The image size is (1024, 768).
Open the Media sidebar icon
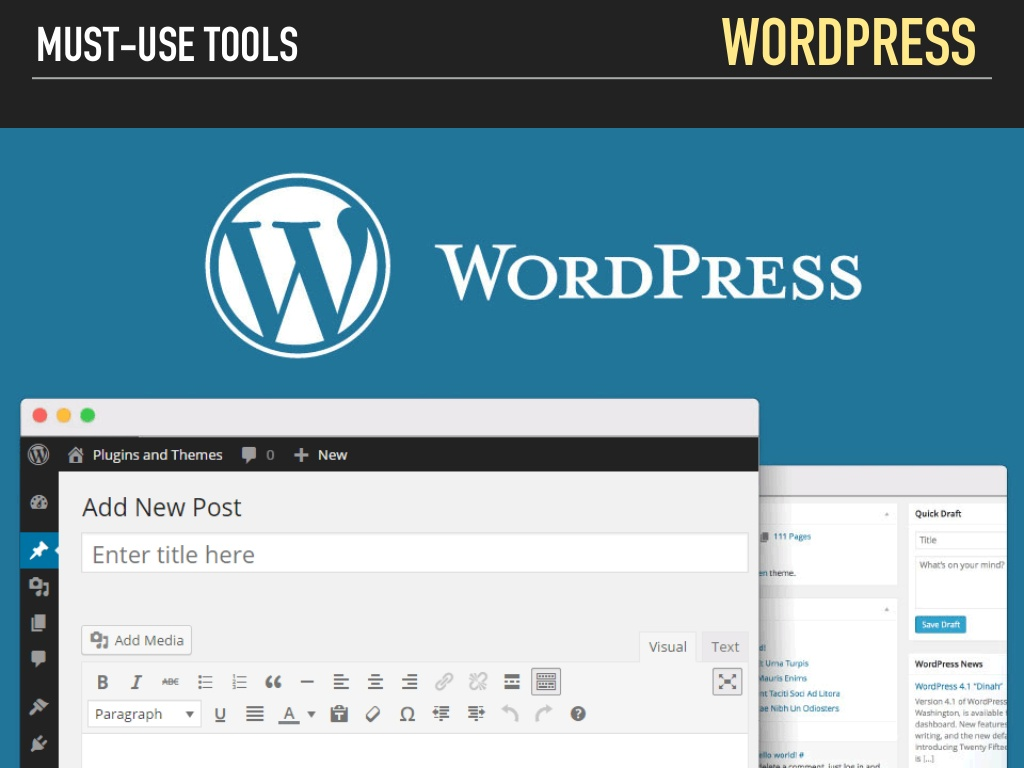point(39,586)
